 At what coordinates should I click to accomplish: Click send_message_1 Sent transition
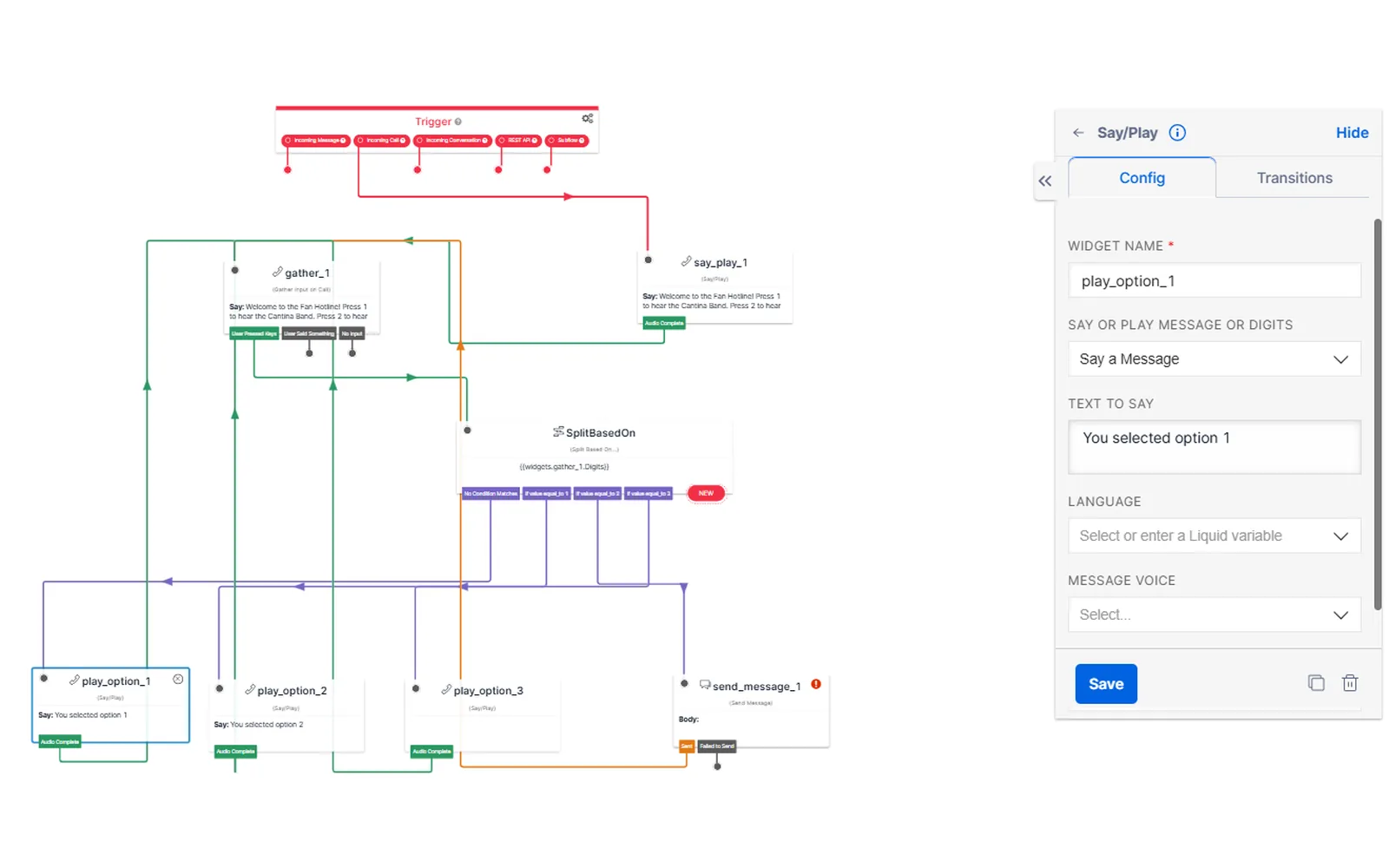(x=687, y=746)
